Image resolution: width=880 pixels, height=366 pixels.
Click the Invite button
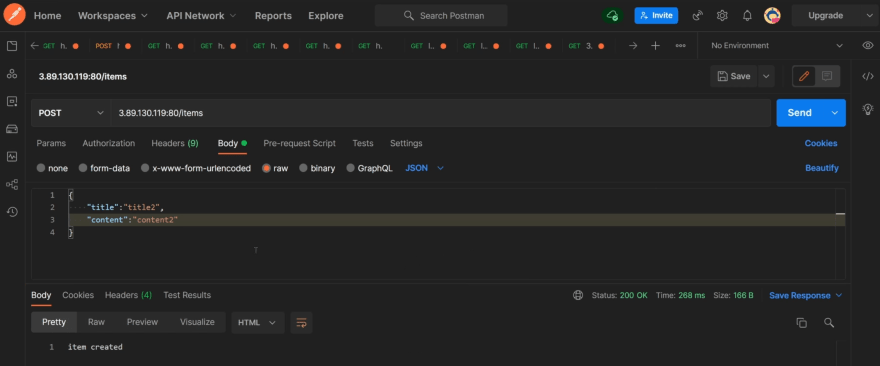(x=656, y=16)
